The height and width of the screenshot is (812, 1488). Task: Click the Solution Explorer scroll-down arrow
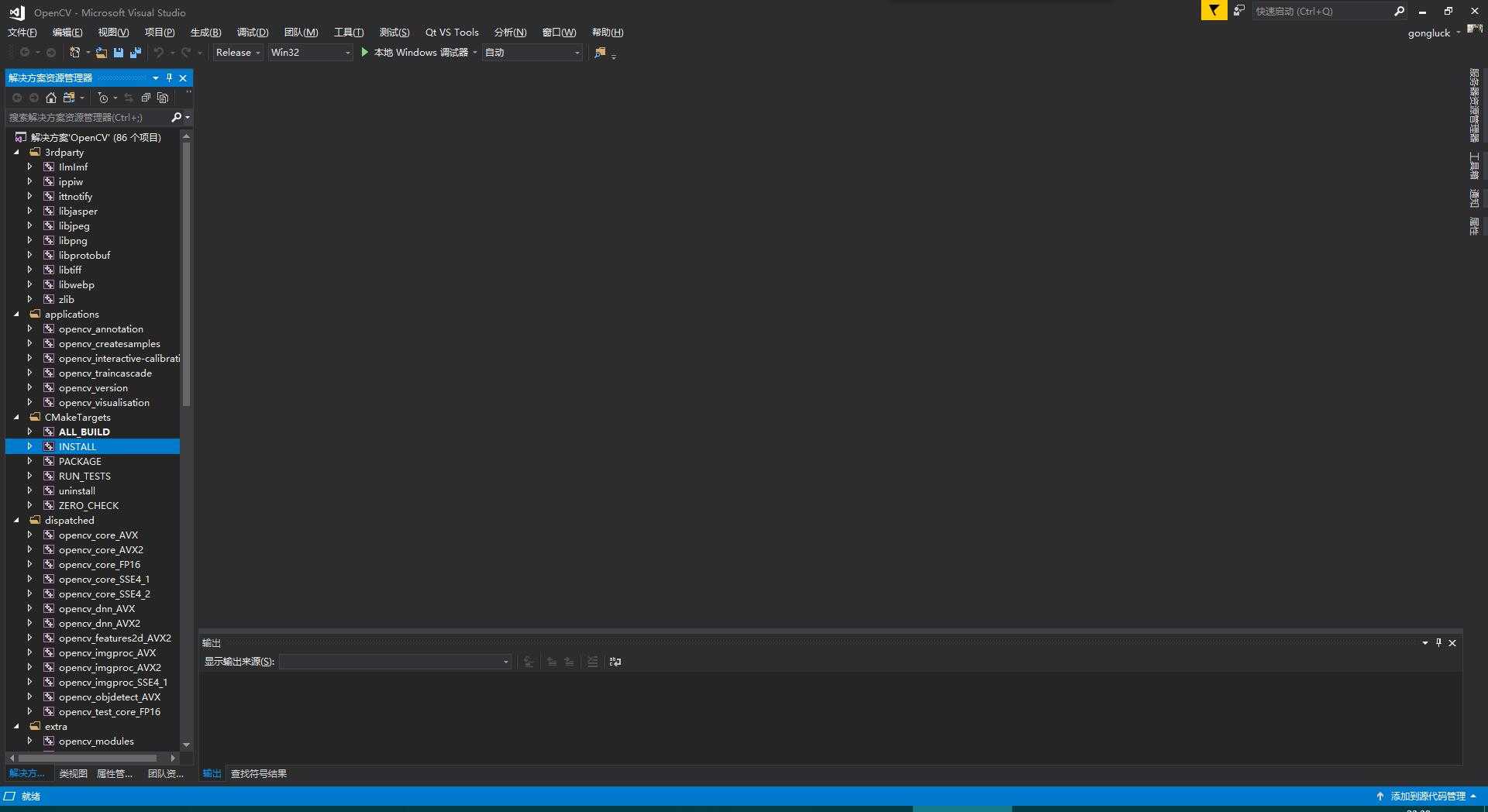(186, 745)
